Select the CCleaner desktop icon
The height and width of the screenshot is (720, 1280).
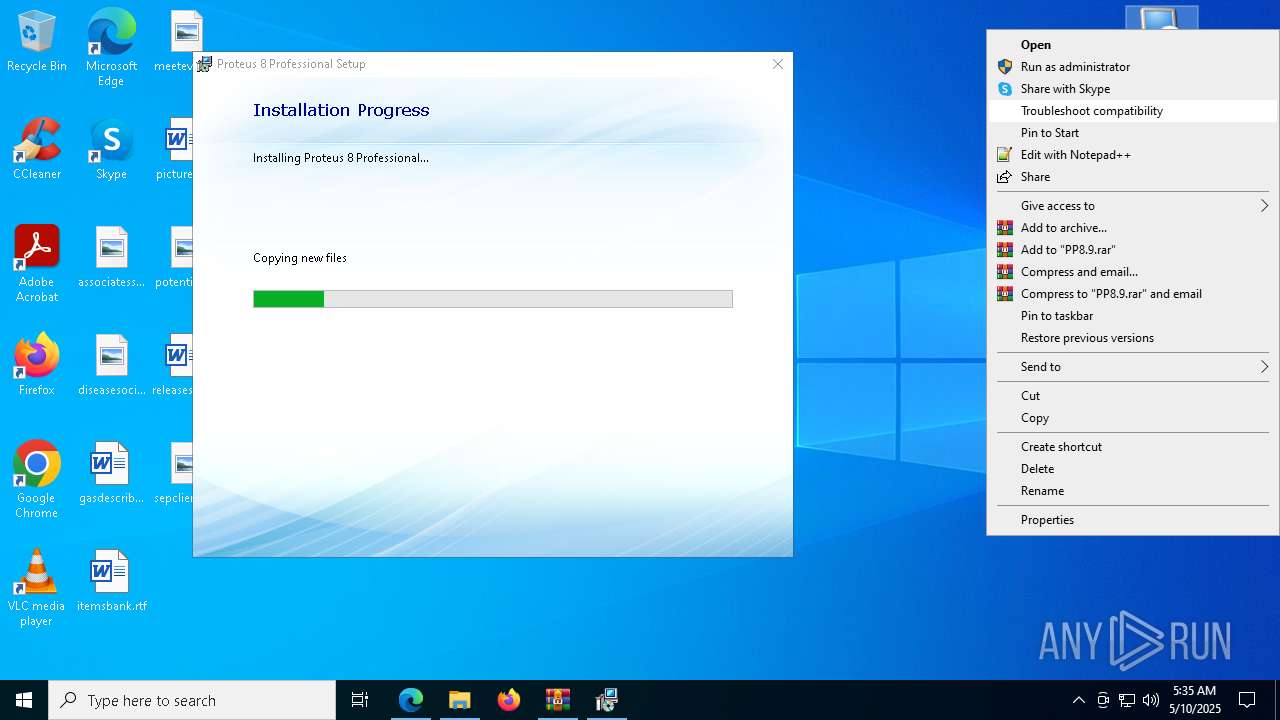pyautogui.click(x=37, y=149)
